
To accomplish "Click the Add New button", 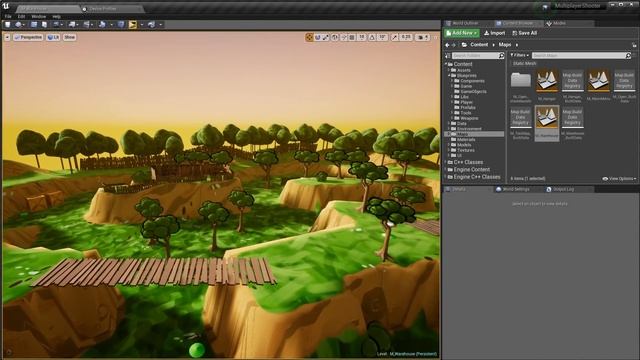I will coord(462,33).
